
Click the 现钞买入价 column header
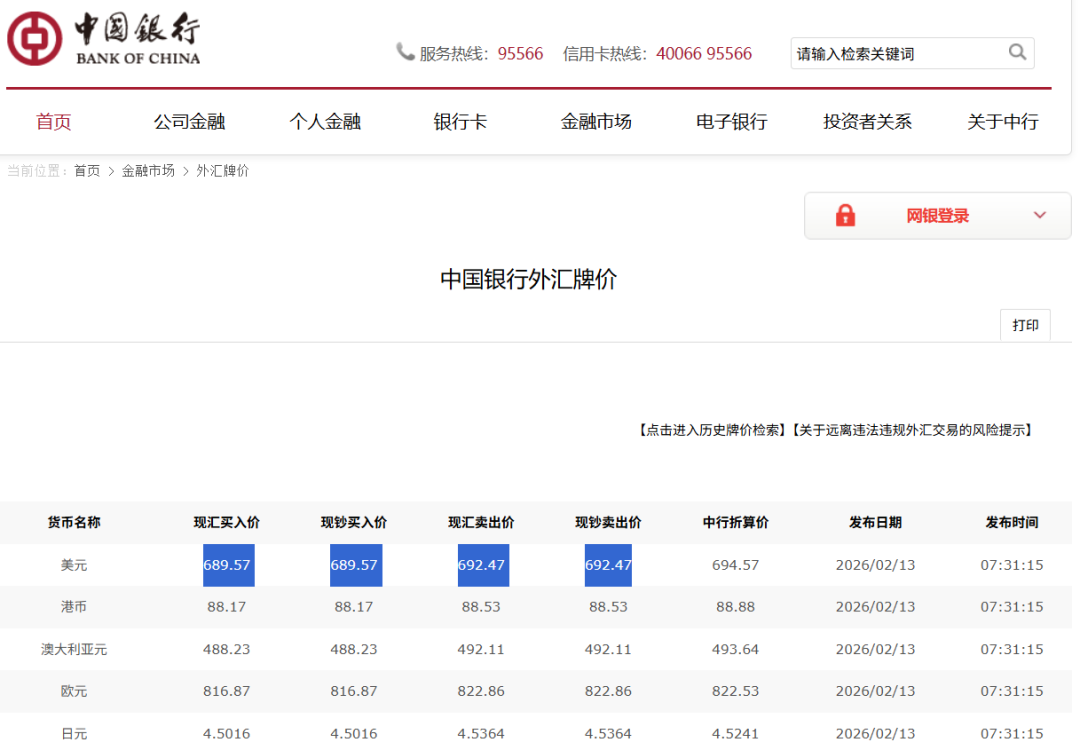(354, 523)
